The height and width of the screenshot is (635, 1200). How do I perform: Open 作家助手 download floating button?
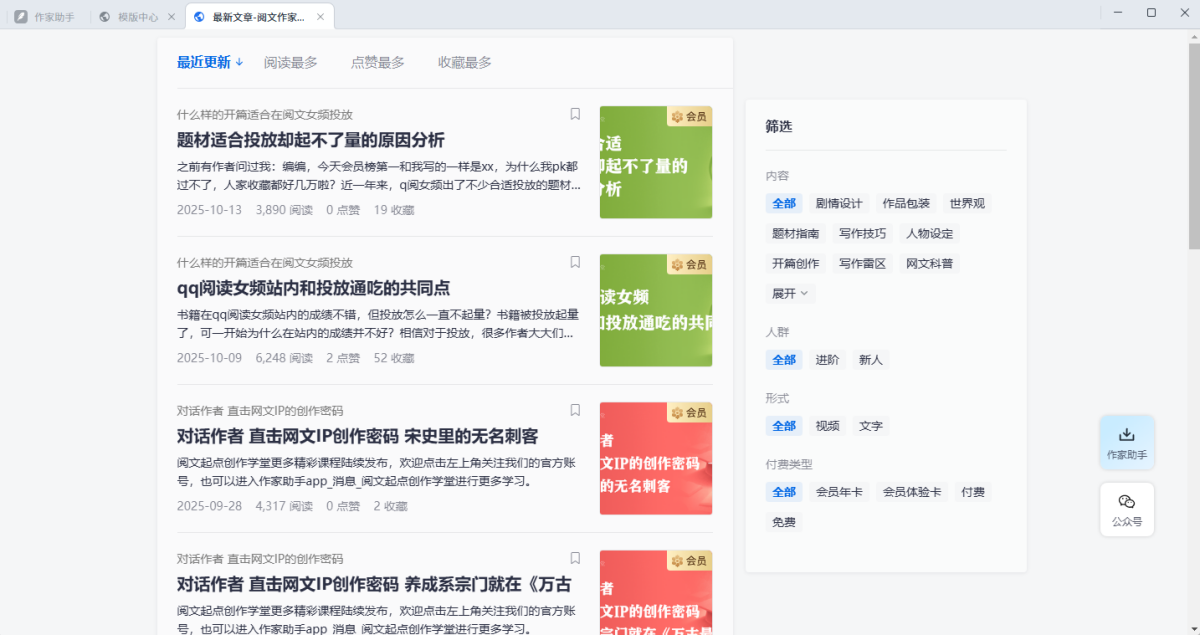point(1126,442)
